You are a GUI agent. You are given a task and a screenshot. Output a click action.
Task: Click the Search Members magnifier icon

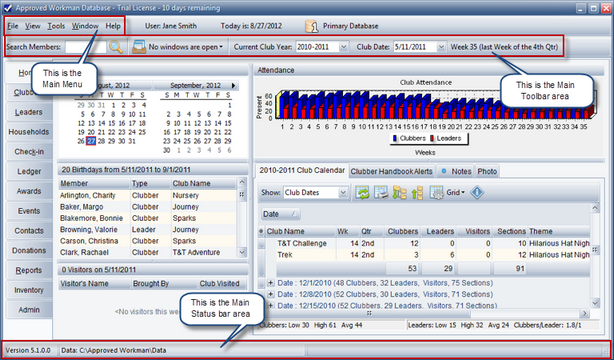point(116,47)
